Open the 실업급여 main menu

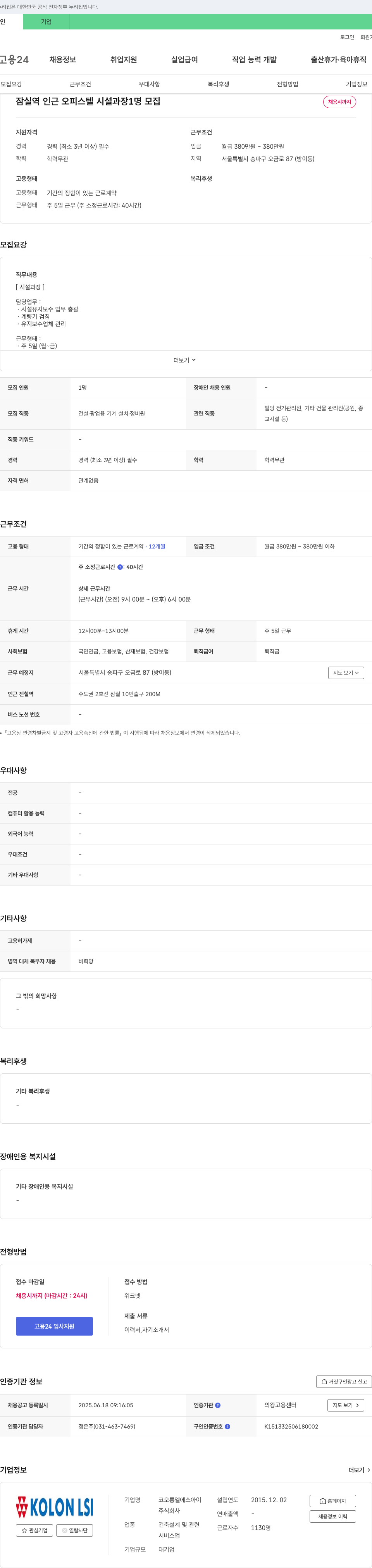coord(184,60)
